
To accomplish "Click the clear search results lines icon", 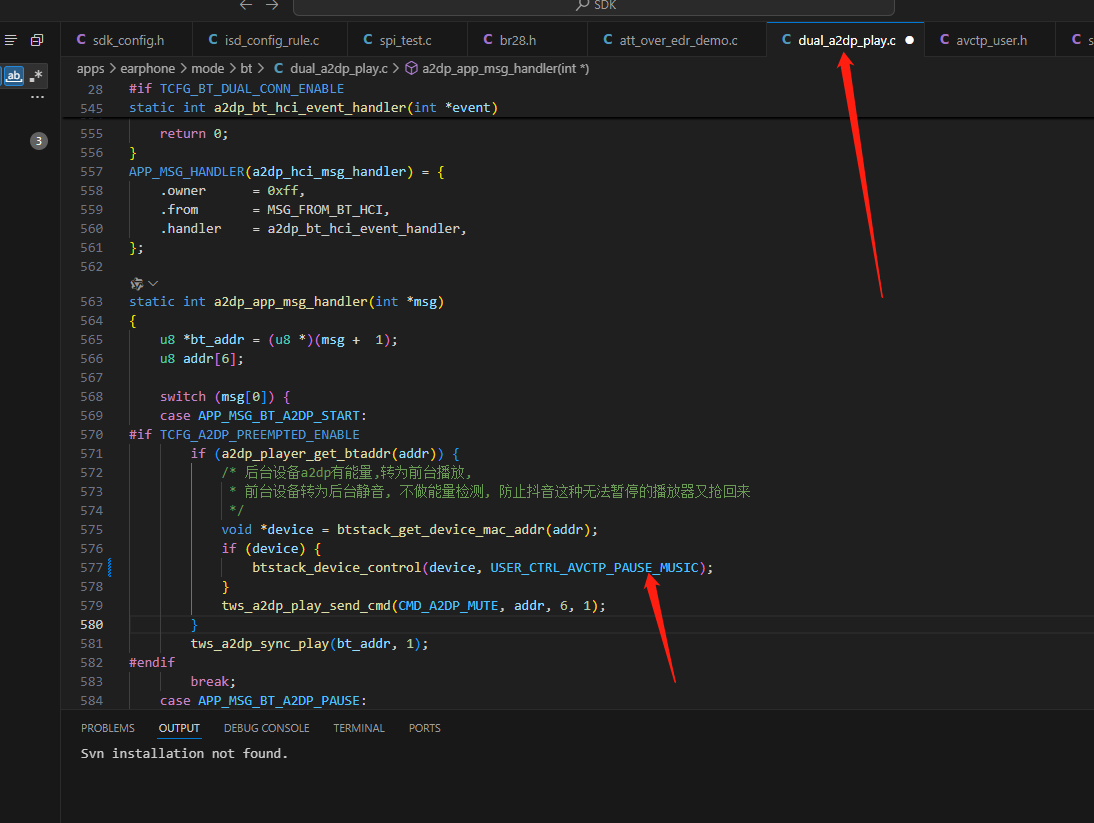I will (x=10, y=40).
